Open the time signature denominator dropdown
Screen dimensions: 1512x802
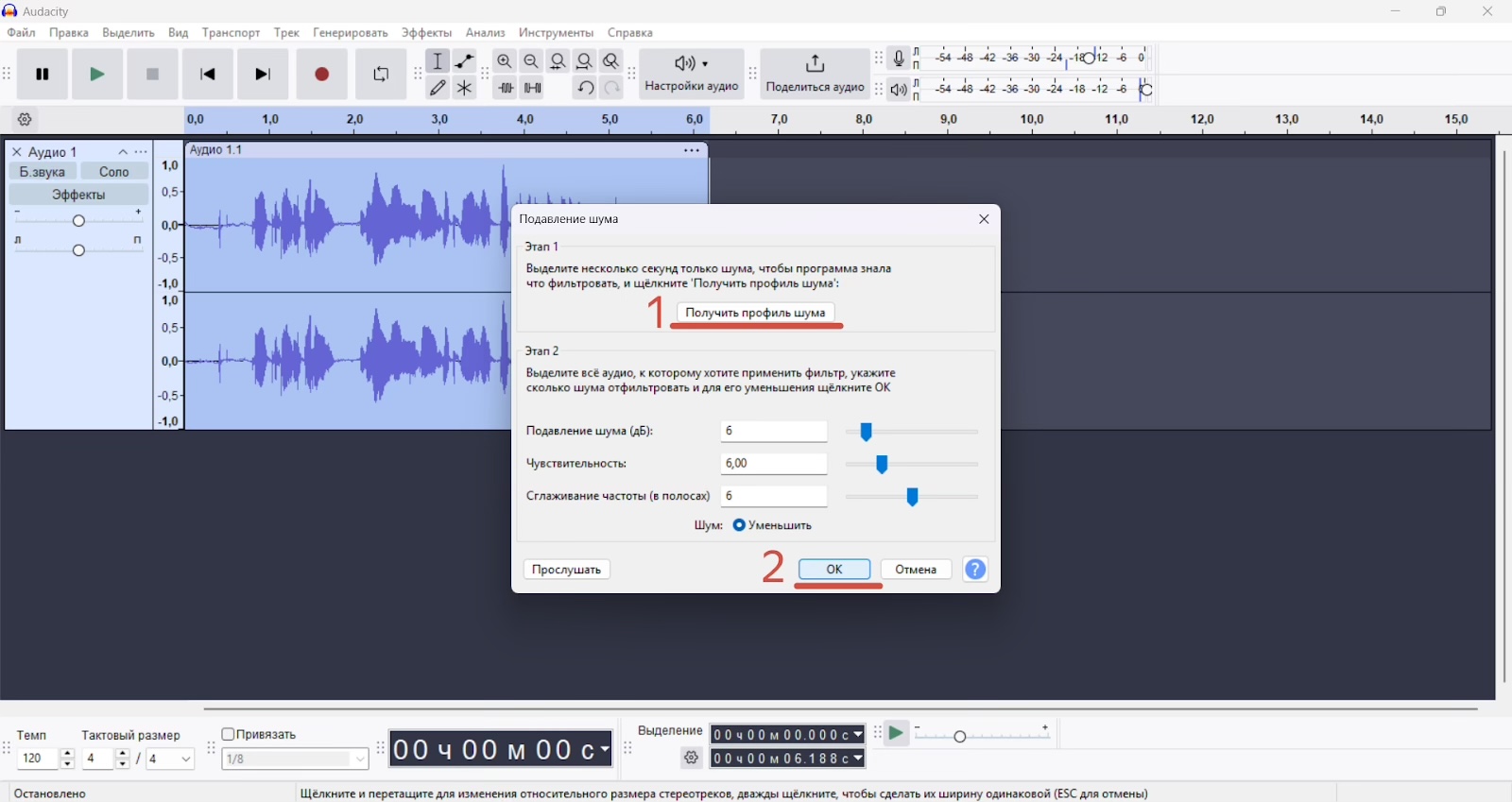[x=171, y=759]
